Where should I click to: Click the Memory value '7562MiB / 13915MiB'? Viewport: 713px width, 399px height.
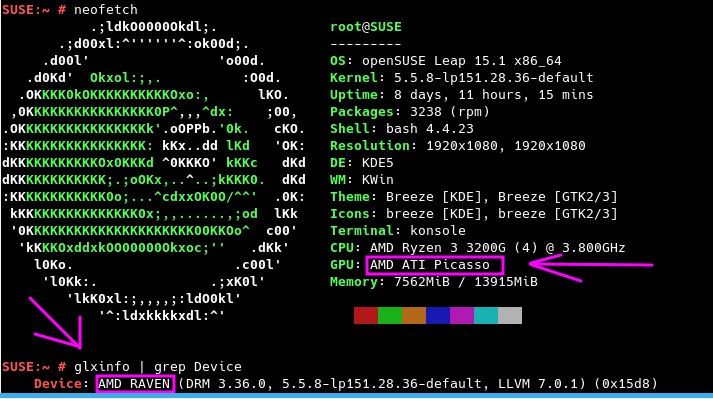tap(466, 282)
